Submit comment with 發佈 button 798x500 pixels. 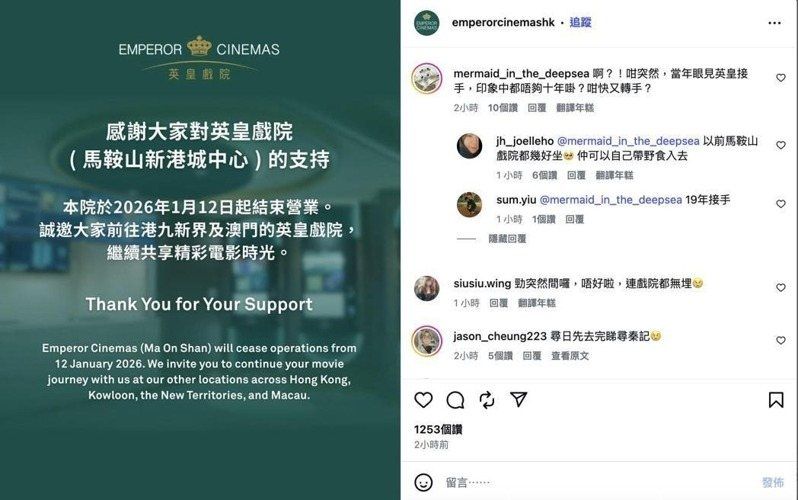tap(773, 482)
